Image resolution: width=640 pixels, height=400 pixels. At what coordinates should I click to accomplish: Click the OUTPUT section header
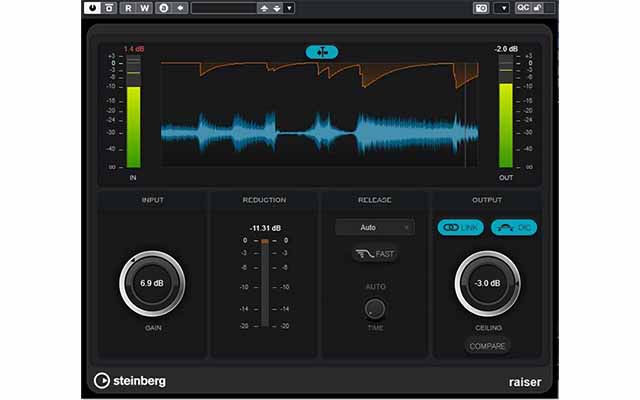point(487,200)
